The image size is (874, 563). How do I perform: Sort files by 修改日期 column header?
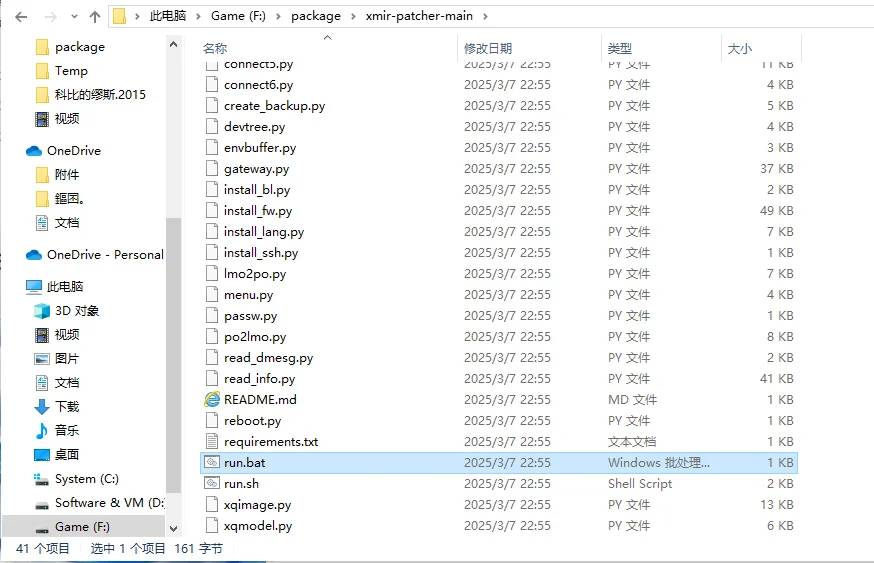(487, 48)
